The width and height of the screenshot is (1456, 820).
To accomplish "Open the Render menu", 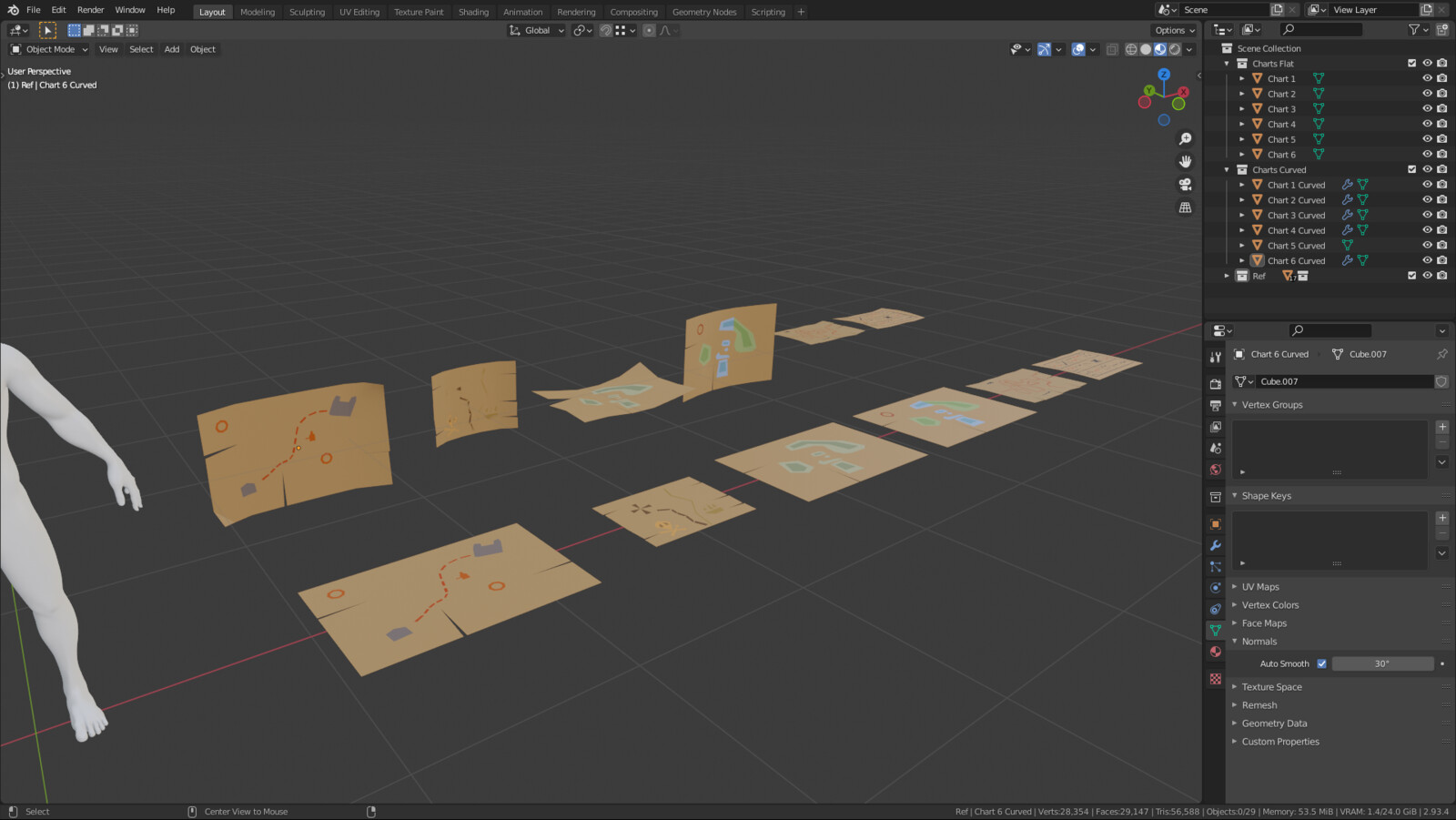I will (90, 10).
